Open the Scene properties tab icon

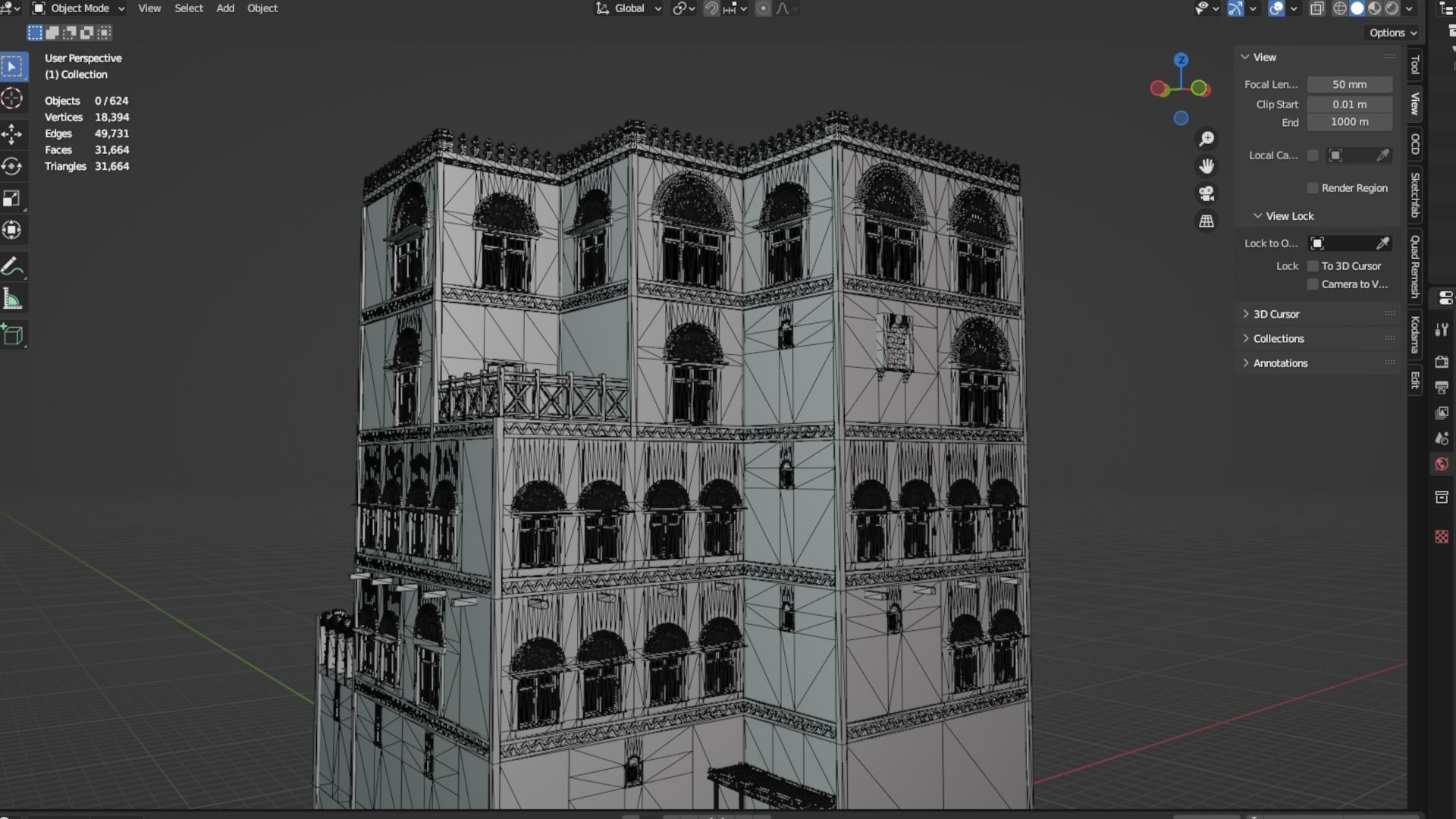pos(1442,439)
